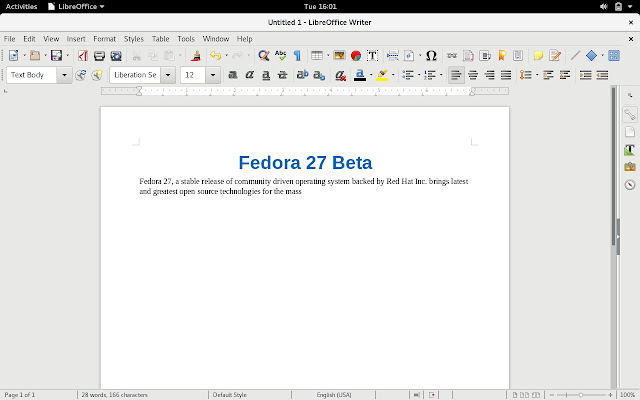Viewport: 640px width, 400px height.
Task: Increase paragraph spacing
Action: point(548,75)
